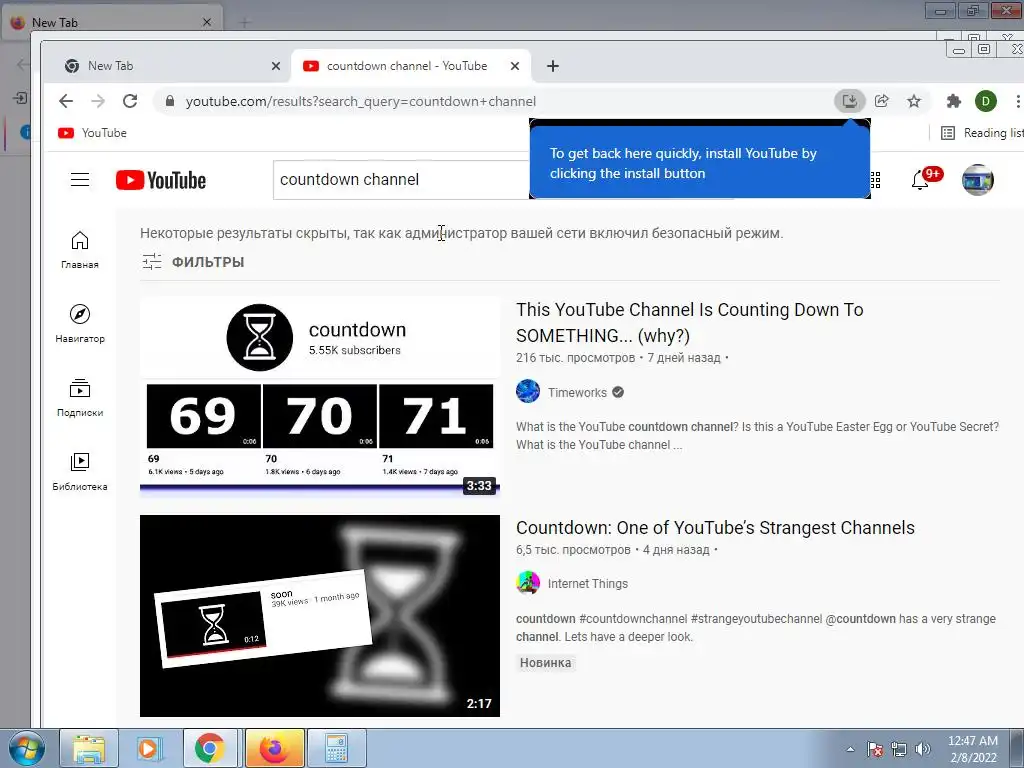Click the 216 тыс. просмотров view count
The width and height of the screenshot is (1024, 768).
(575, 358)
